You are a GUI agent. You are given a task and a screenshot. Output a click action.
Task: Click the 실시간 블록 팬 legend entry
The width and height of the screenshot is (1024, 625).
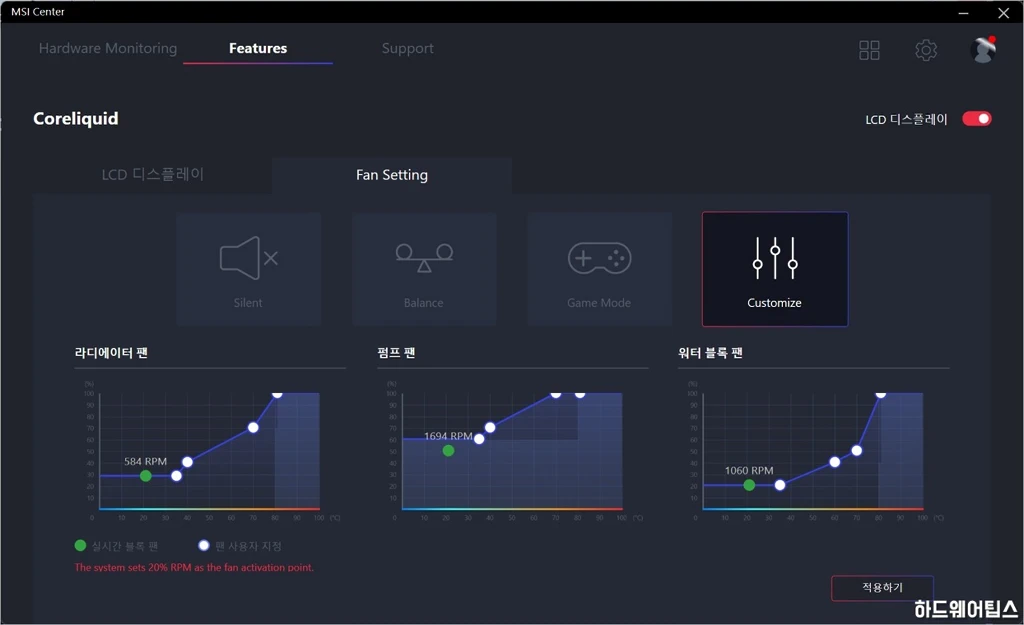coord(117,546)
